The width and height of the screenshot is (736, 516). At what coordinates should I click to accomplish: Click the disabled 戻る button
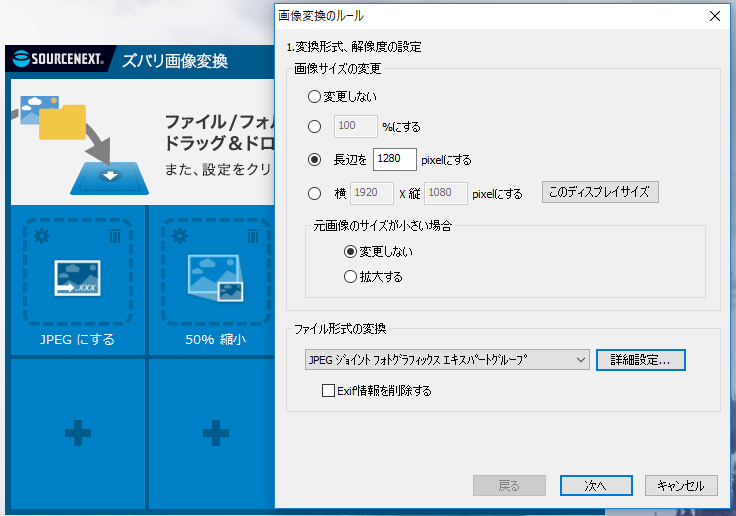(x=509, y=485)
